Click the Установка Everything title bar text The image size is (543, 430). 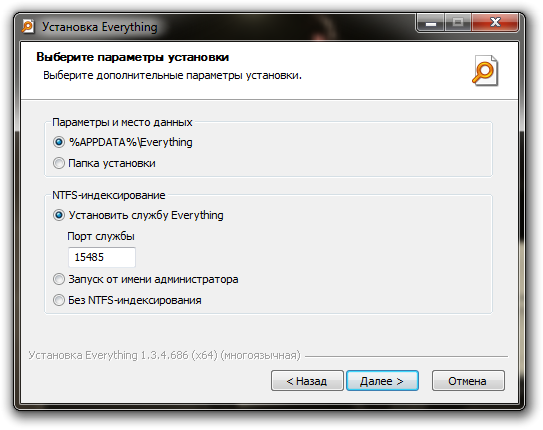[100, 27]
